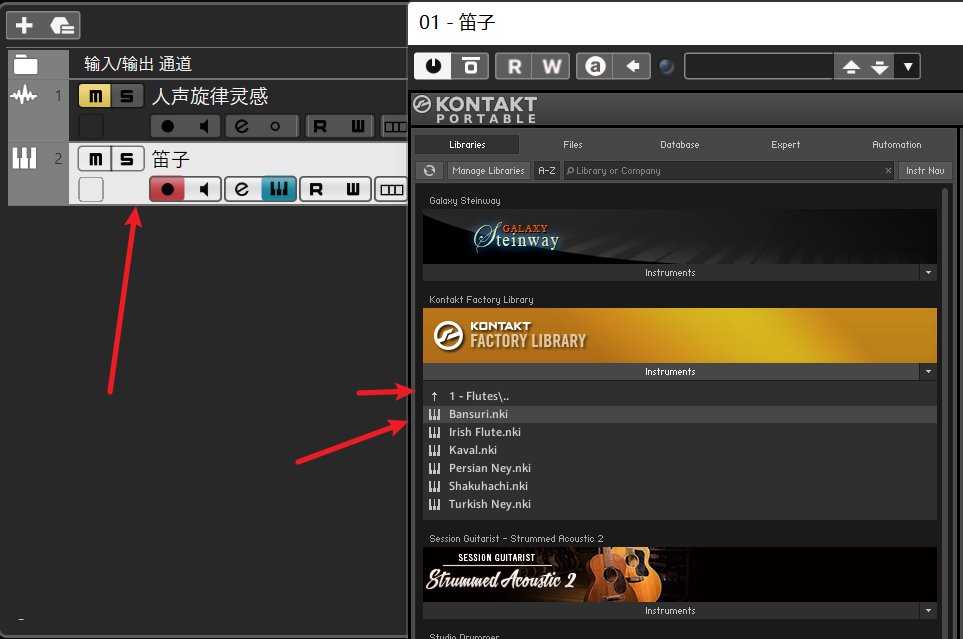
Task: Click the refresh libraries icon
Action: pos(430,170)
